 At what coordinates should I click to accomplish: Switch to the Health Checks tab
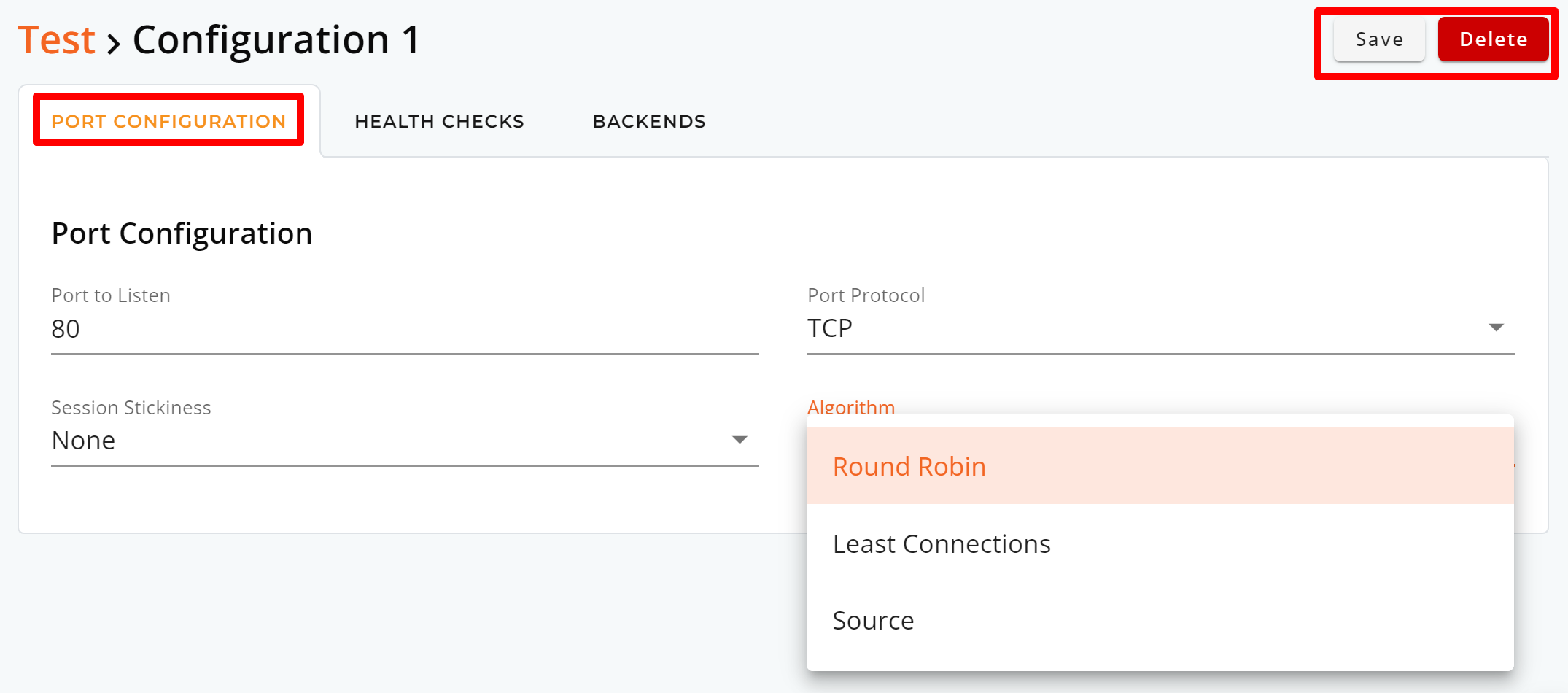[x=439, y=121]
